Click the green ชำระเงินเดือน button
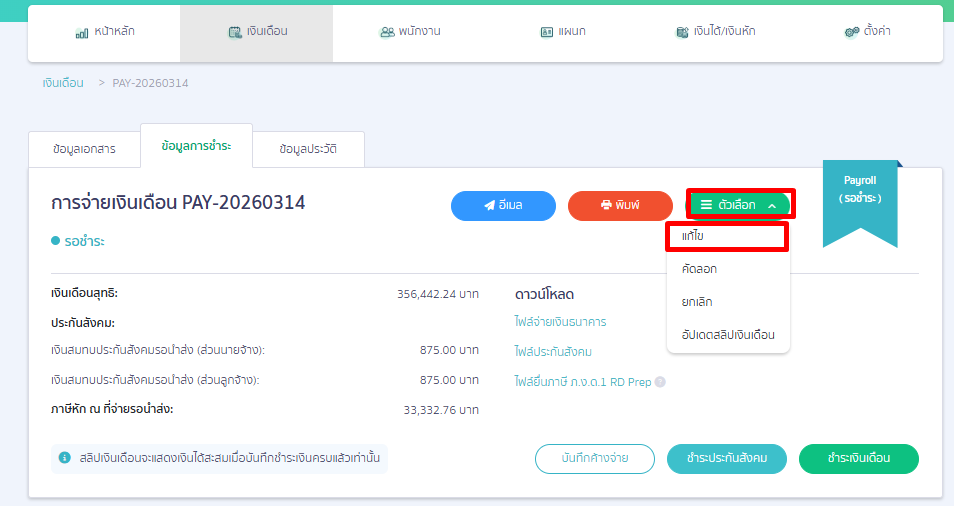The width and height of the screenshot is (954, 506). point(859,459)
